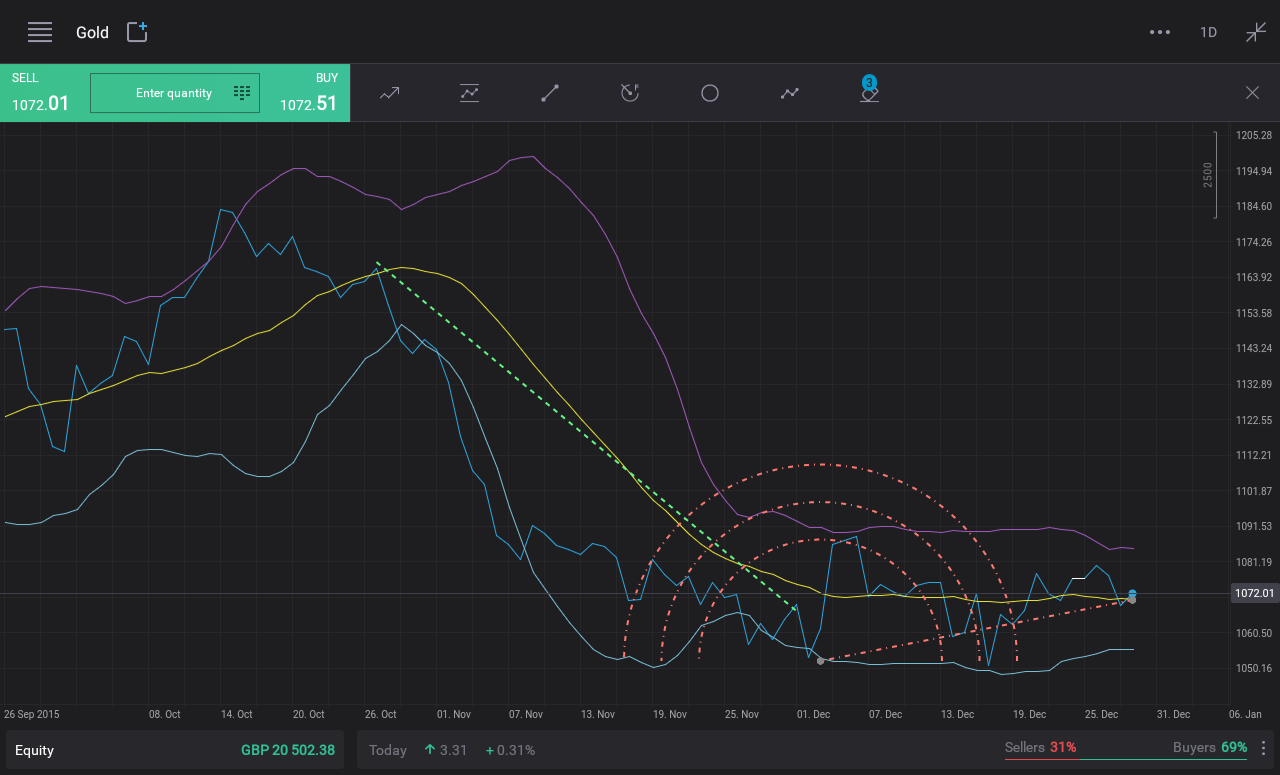This screenshot has width=1280, height=775.
Task: Click the 2500 scale bracket on the price axis
Action: coord(1210,175)
